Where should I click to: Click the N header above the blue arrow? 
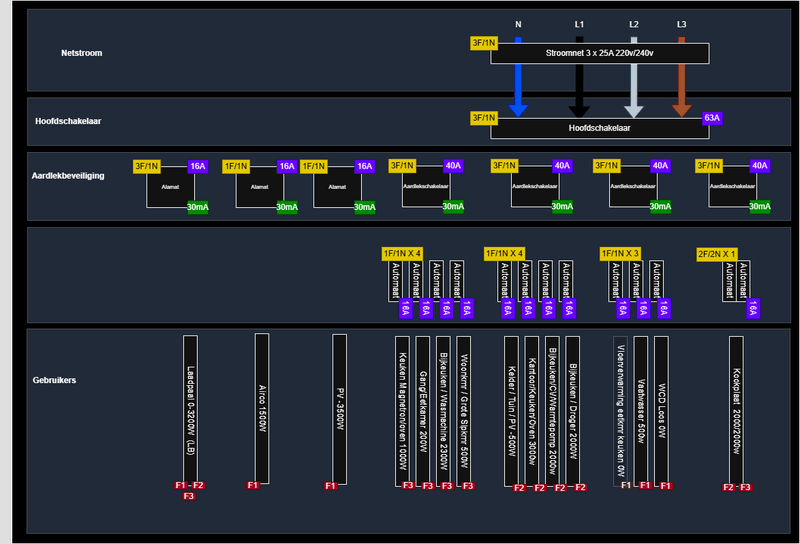518,24
